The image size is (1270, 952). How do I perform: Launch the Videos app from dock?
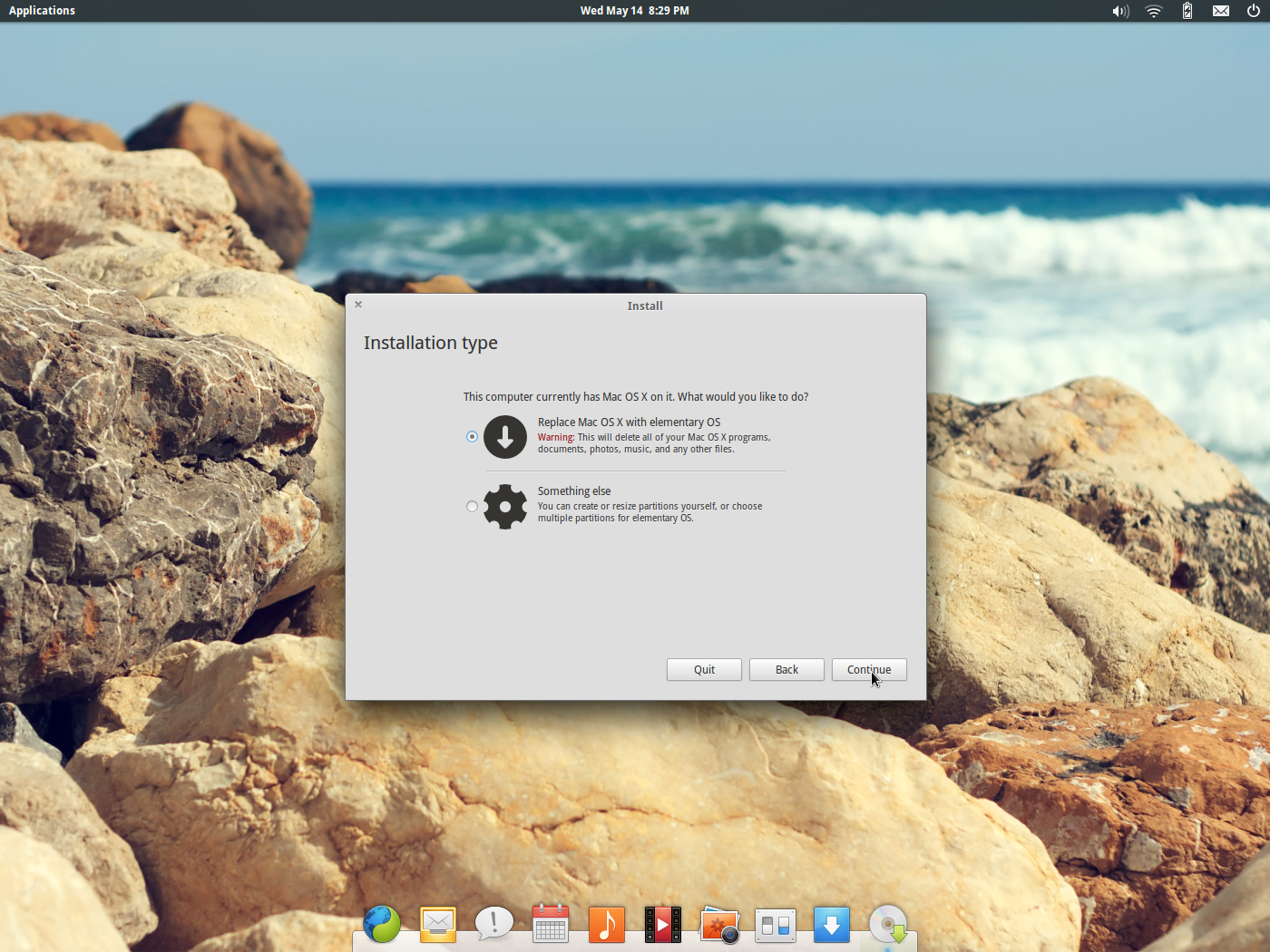tap(663, 925)
